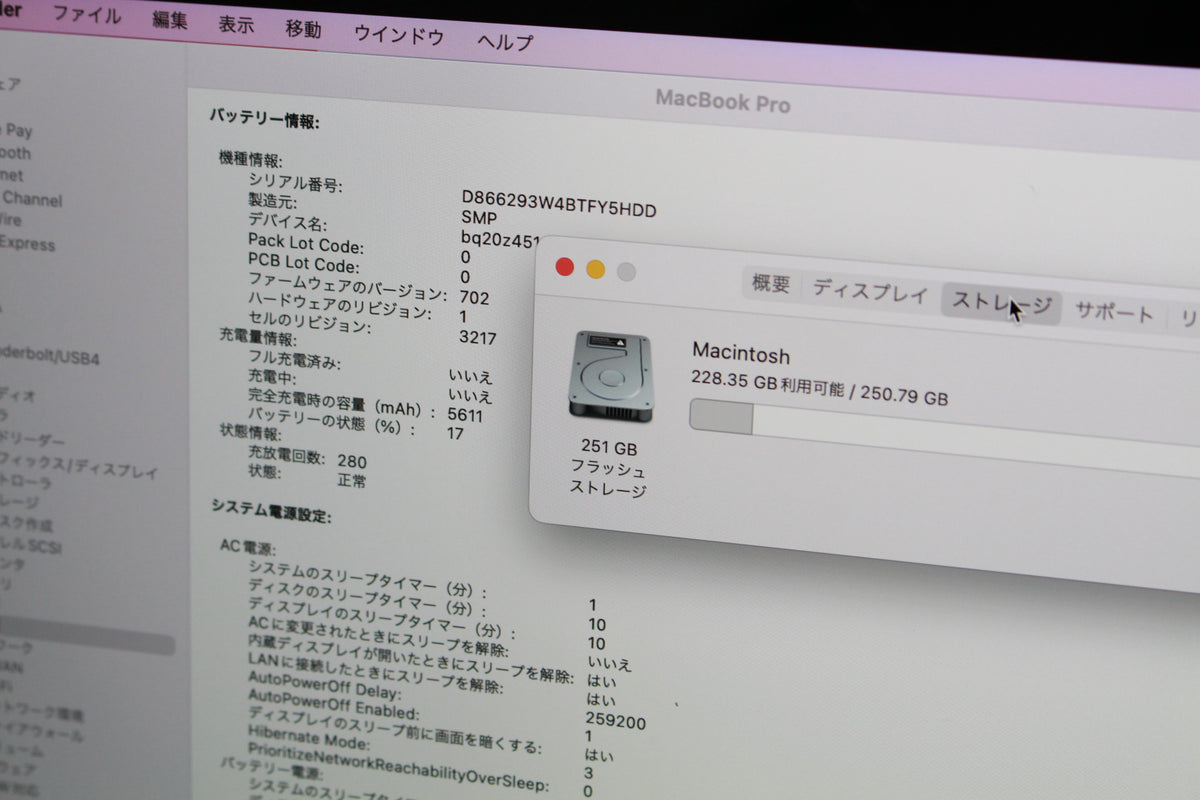This screenshot has height=800, width=1200.
Task: Open the 編集 menu
Action: [170, 20]
